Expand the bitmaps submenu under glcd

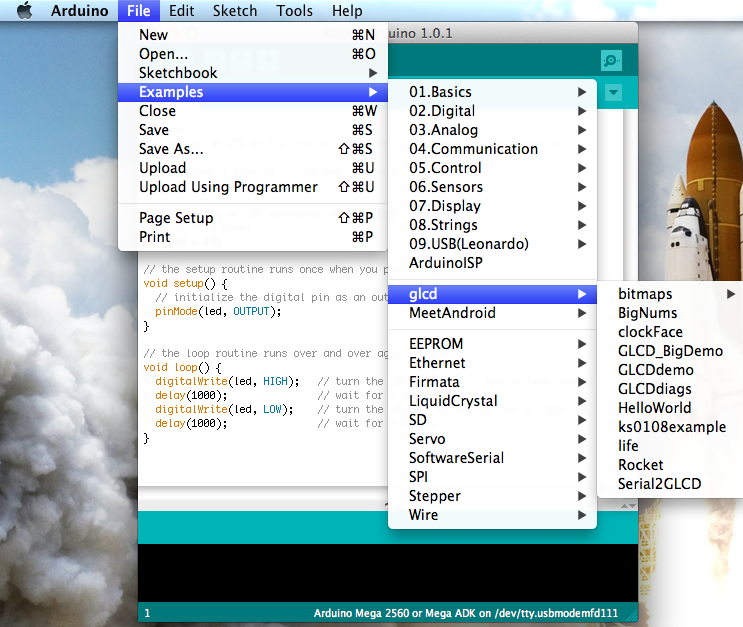point(670,294)
